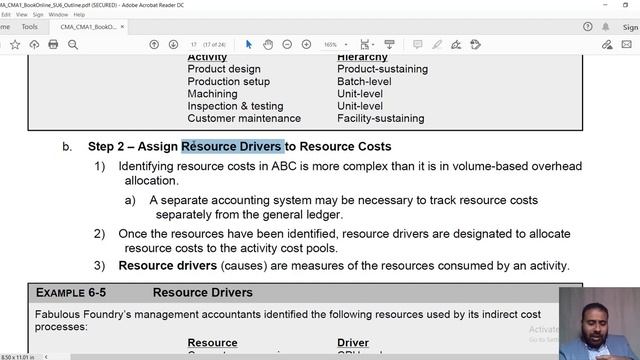640x360 pixels.
Task: Click the 'Example 6-5' heading
Action: point(71,292)
